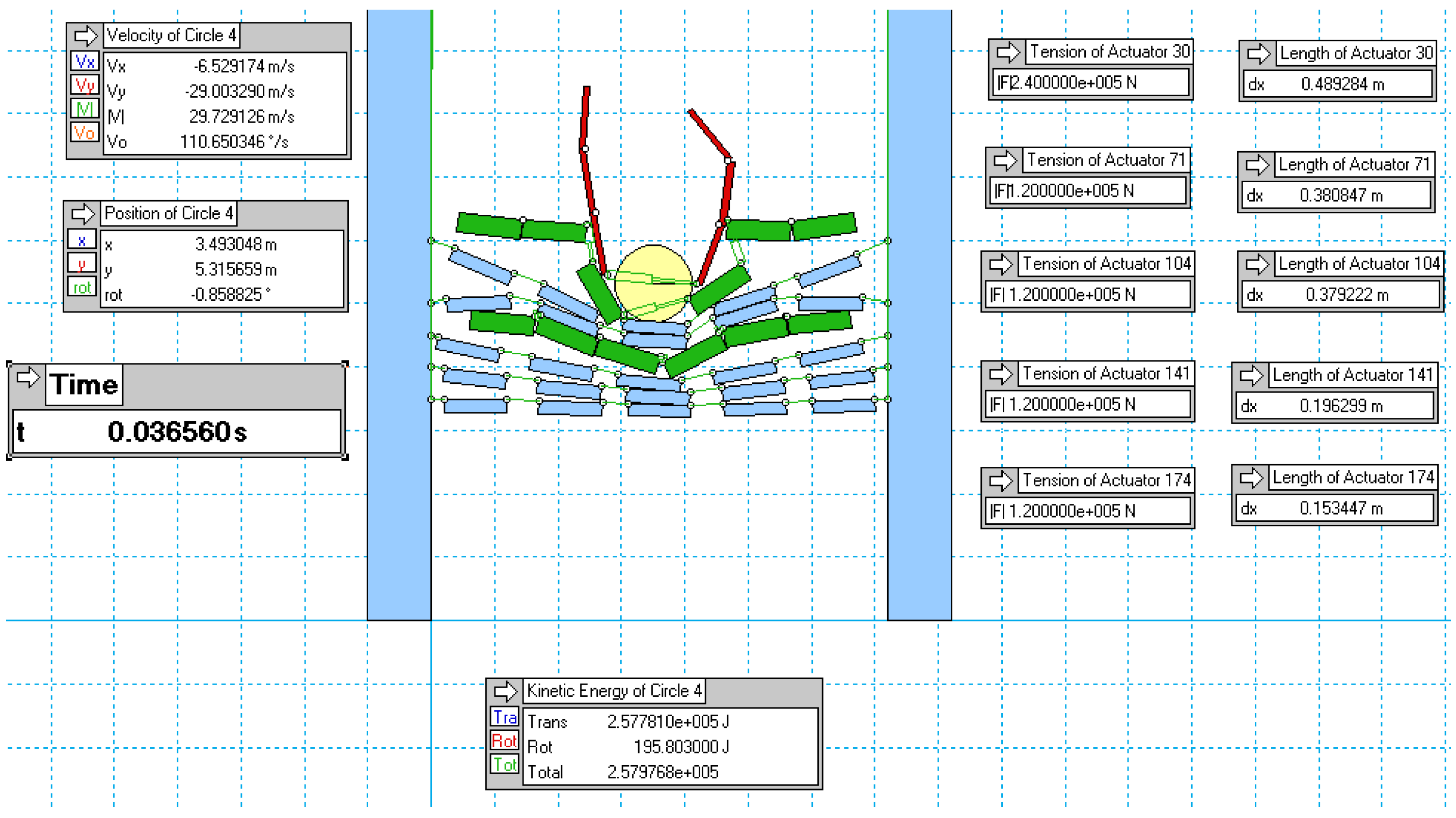Toggle the Vo channel button in Velocity meter

(85, 133)
